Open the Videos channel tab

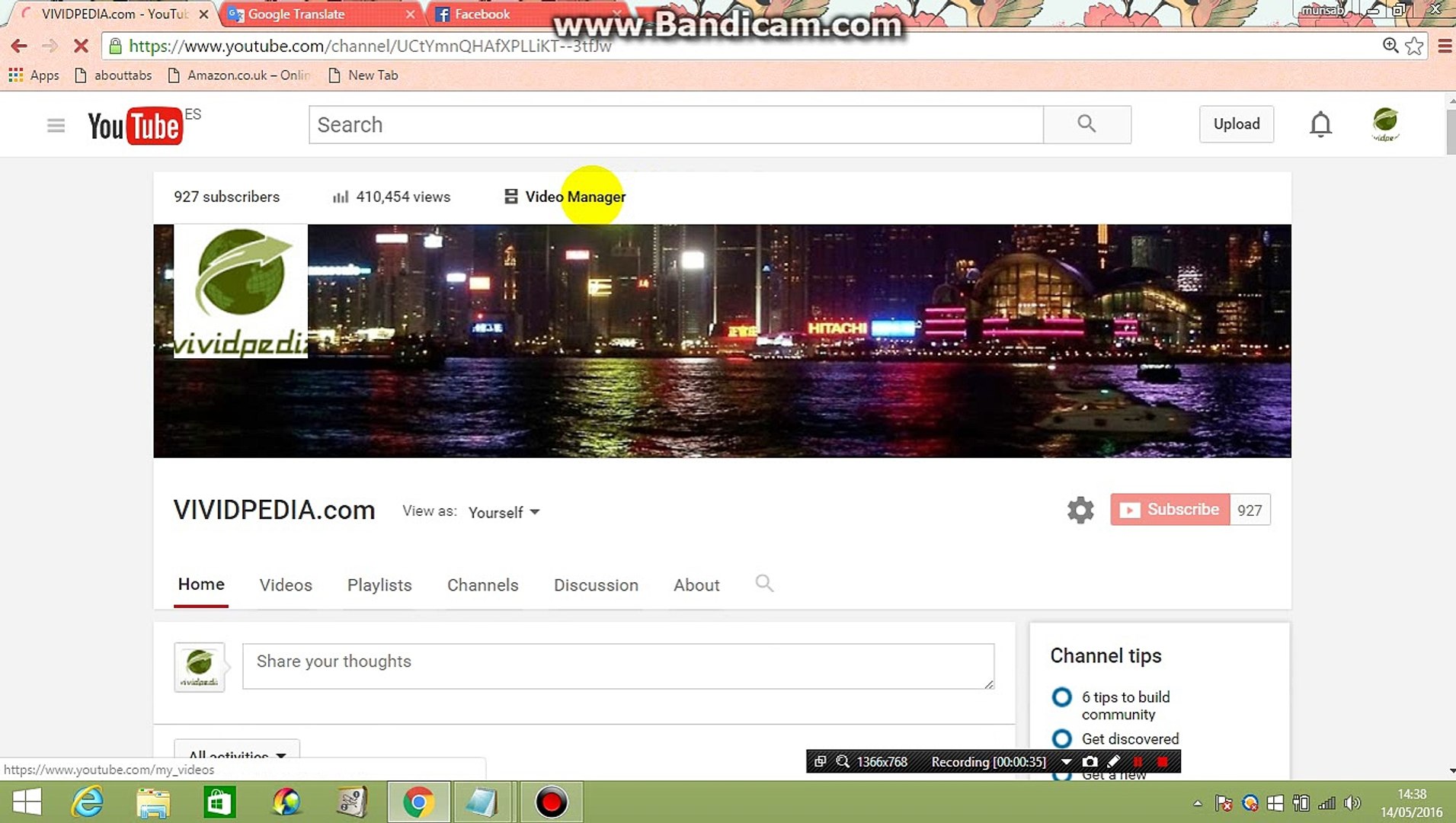[286, 585]
